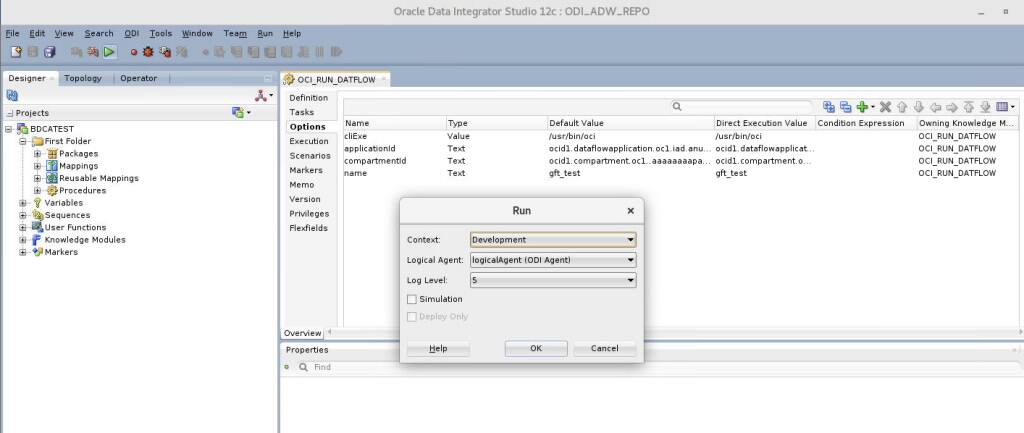
Task: Expand the Knowledge Modules tree node
Action: [23, 240]
